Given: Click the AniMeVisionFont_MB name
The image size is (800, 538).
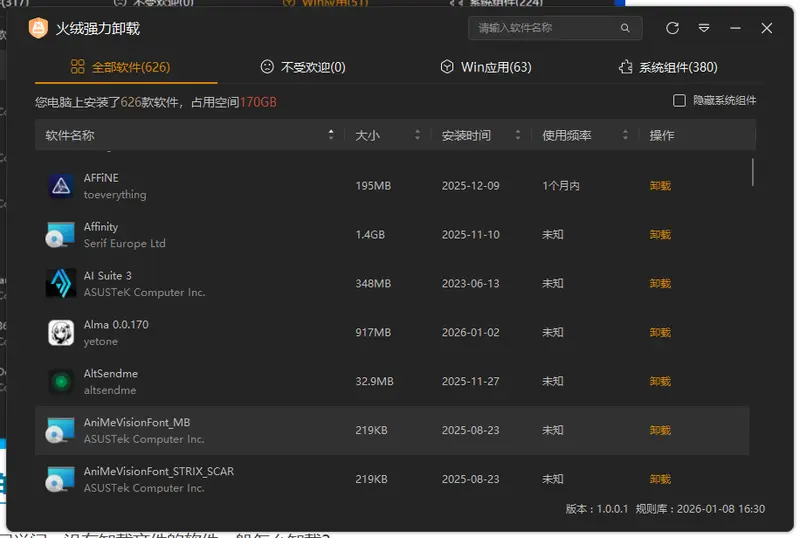Looking at the screenshot, I should pos(137,423).
